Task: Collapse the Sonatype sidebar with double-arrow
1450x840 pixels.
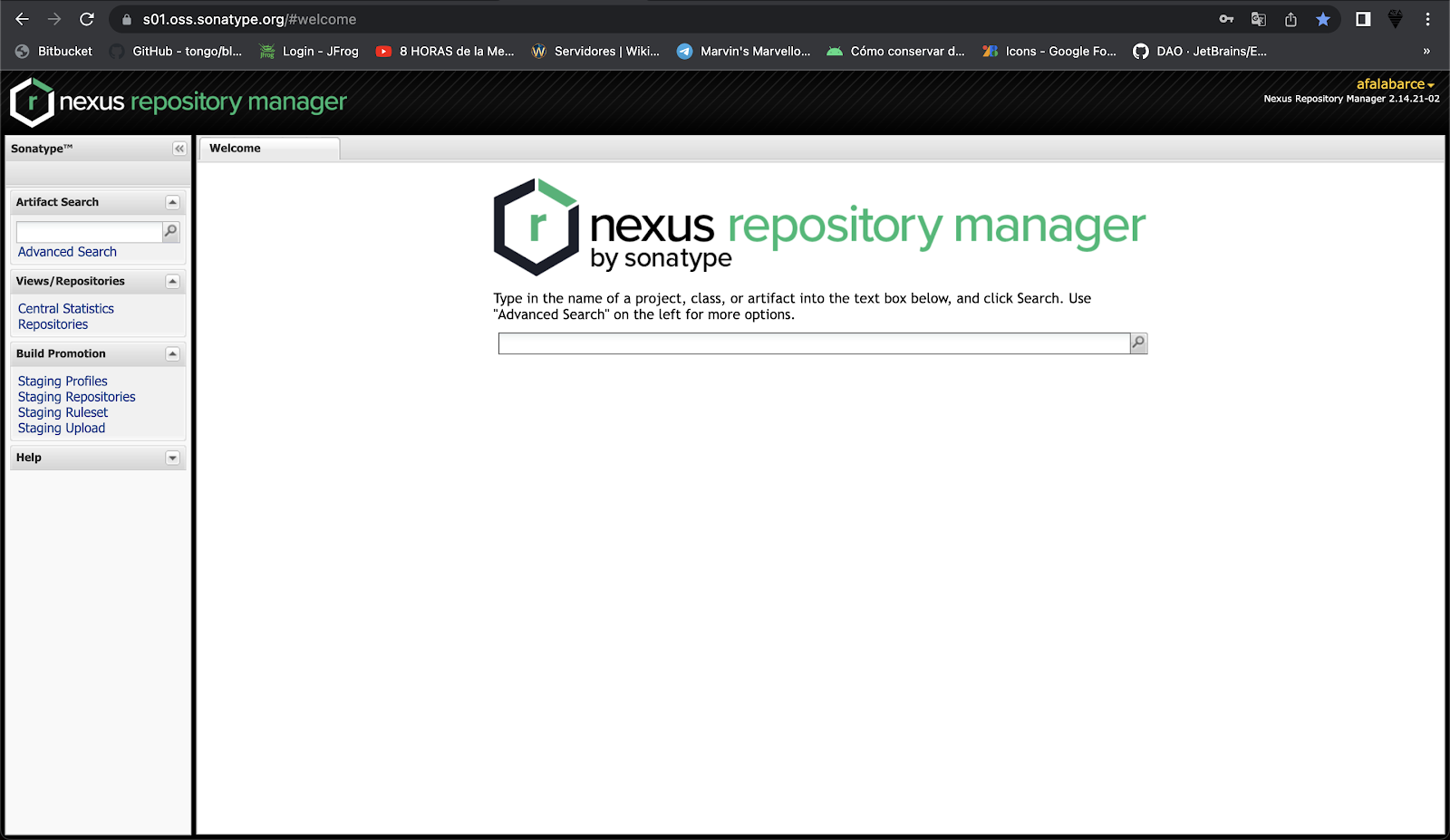Action: [x=179, y=149]
